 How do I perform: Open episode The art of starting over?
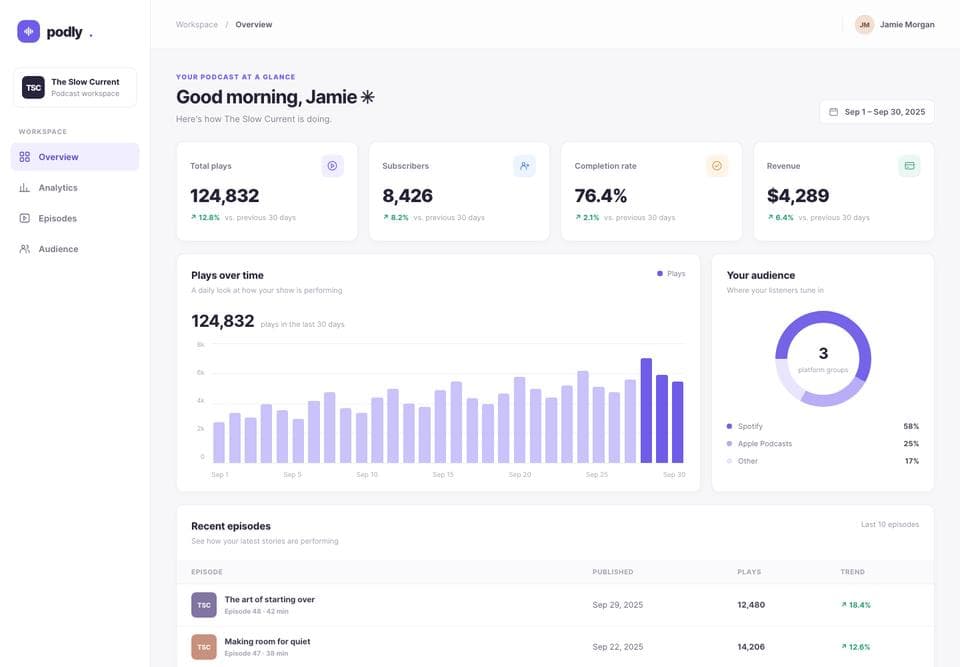269,600
